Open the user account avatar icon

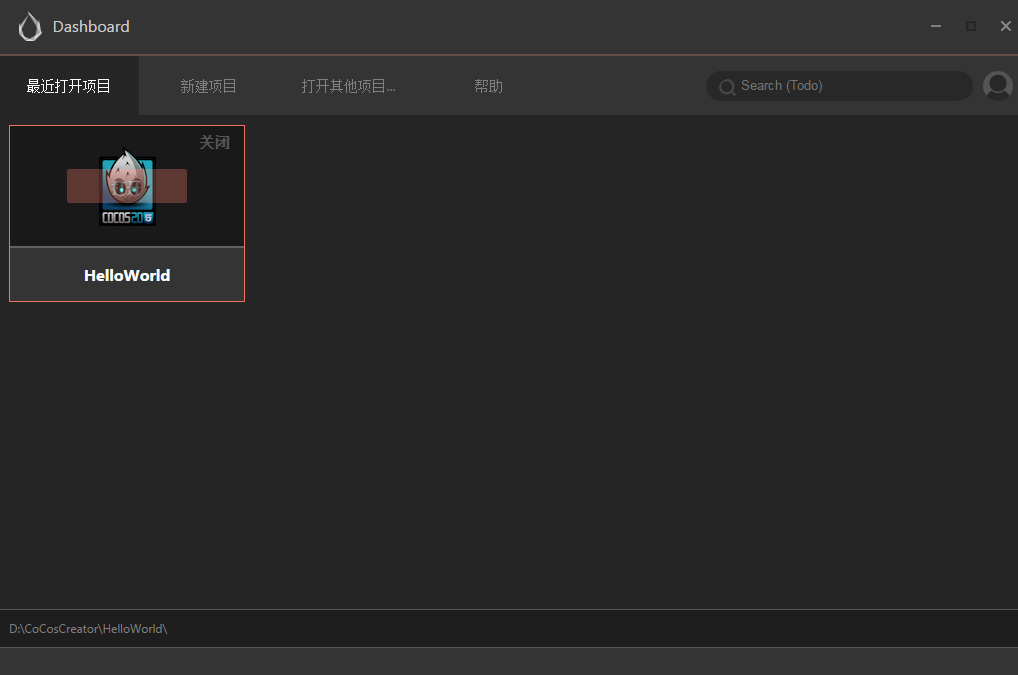point(998,86)
